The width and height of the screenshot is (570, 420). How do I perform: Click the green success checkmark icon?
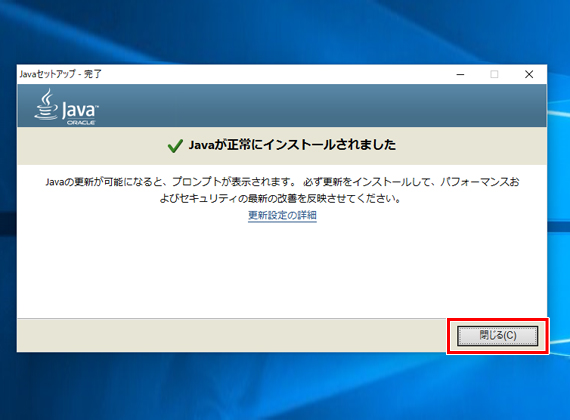[175, 146]
